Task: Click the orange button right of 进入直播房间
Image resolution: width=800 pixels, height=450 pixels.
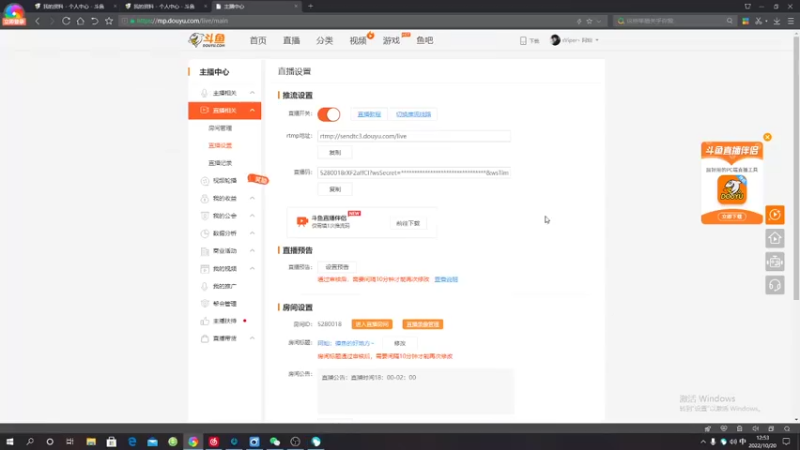Action: (422, 324)
